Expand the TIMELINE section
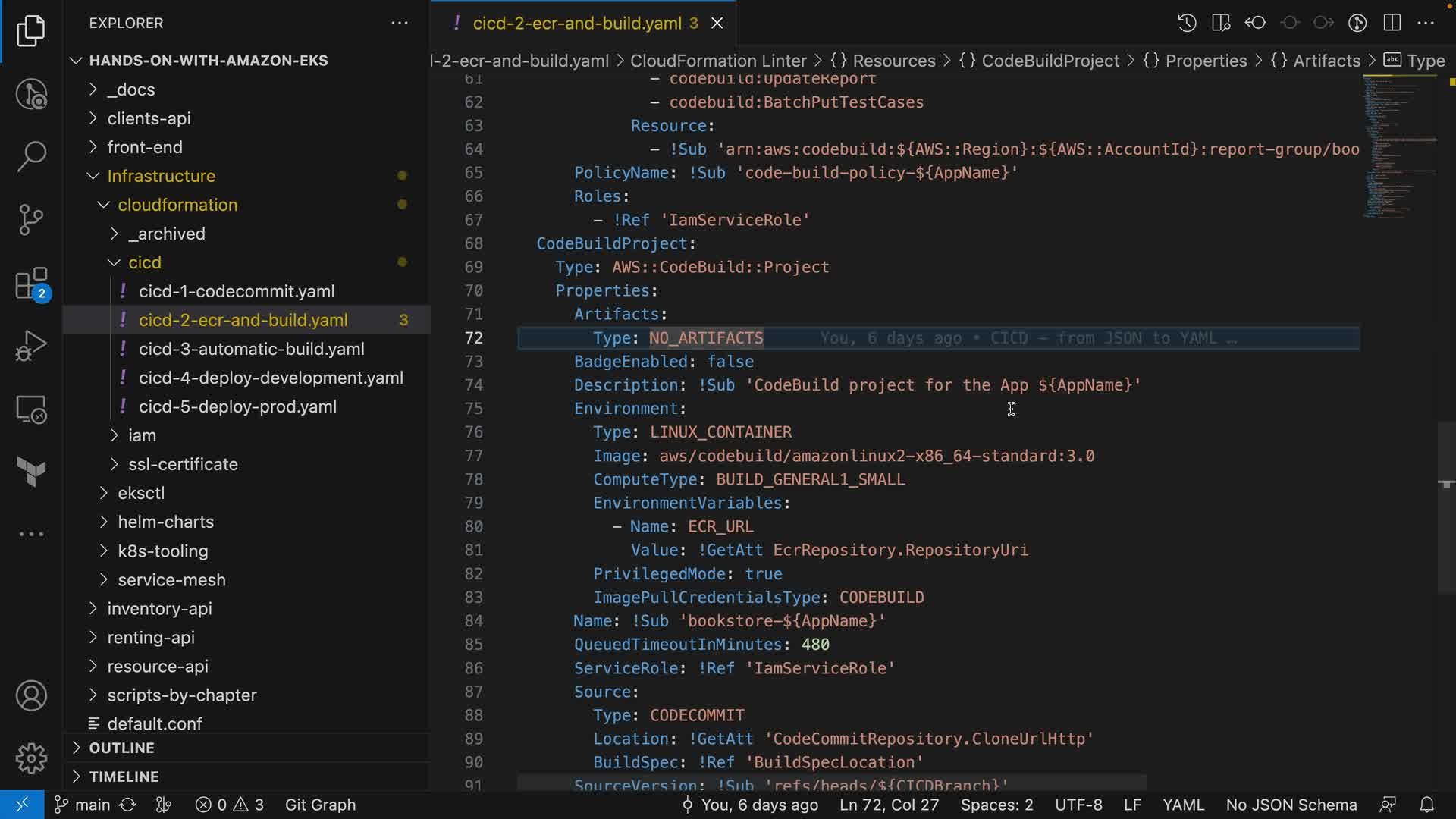Viewport: 1456px width, 819px height. [x=124, y=777]
